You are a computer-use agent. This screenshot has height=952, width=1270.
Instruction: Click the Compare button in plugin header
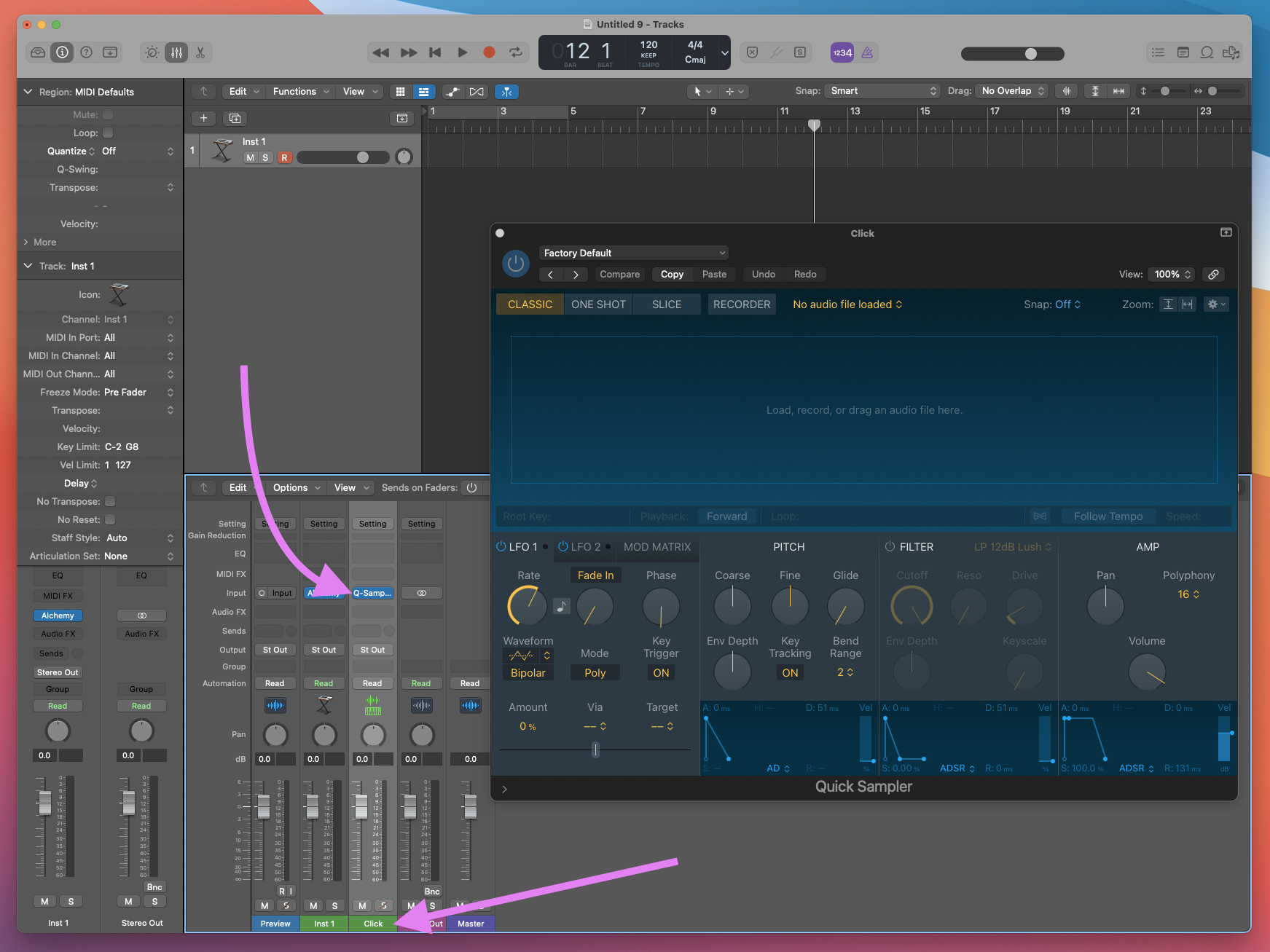619,274
